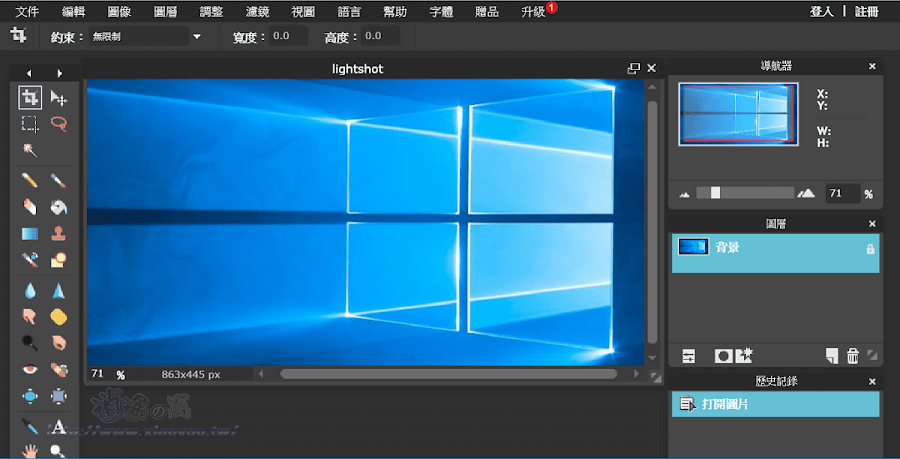The height and width of the screenshot is (459, 900).
Task: Select the rectangular Marquee tool
Action: point(30,124)
